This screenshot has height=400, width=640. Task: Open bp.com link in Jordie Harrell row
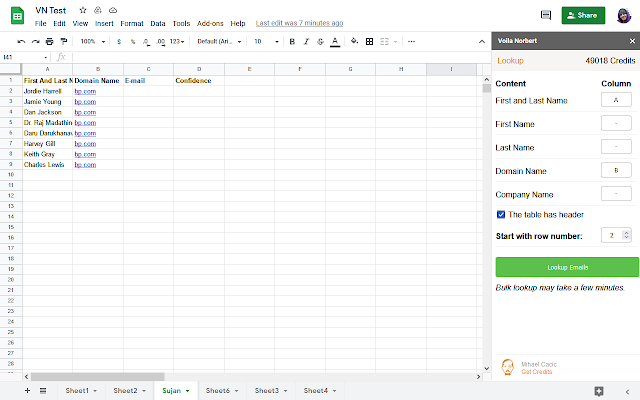tap(85, 91)
